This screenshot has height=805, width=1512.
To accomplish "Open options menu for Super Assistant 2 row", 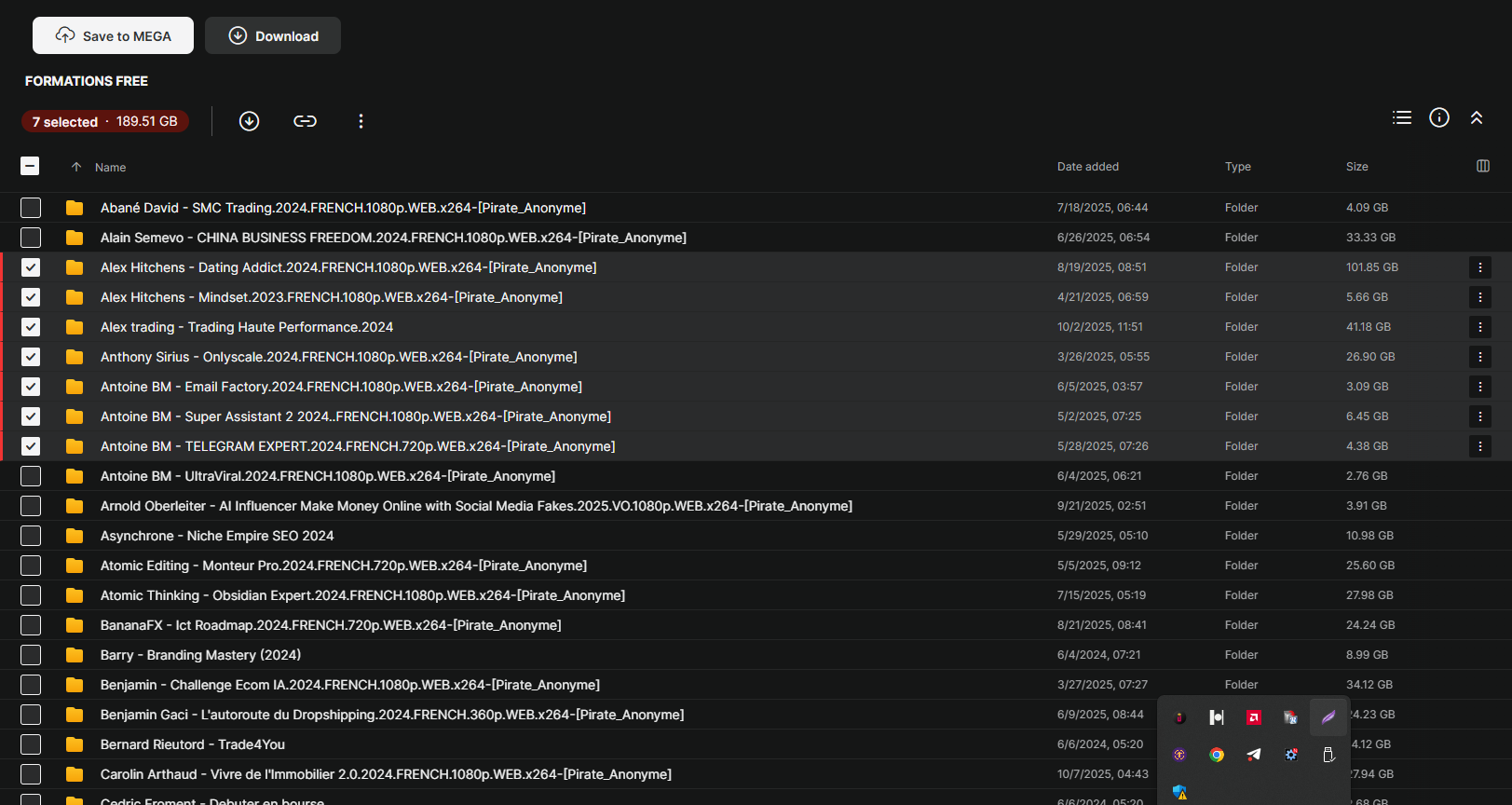I will [1480, 416].
